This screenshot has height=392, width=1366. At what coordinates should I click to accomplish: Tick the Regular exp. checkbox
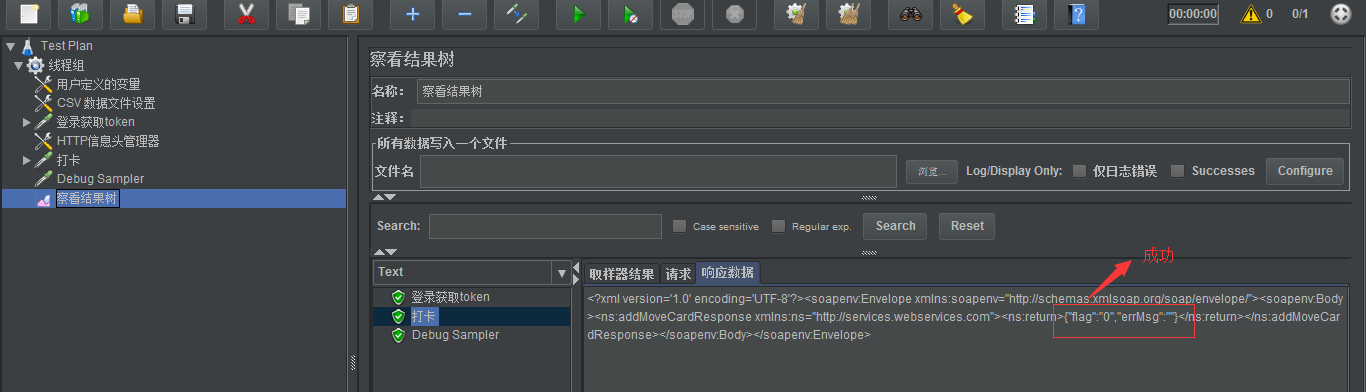tap(778, 226)
